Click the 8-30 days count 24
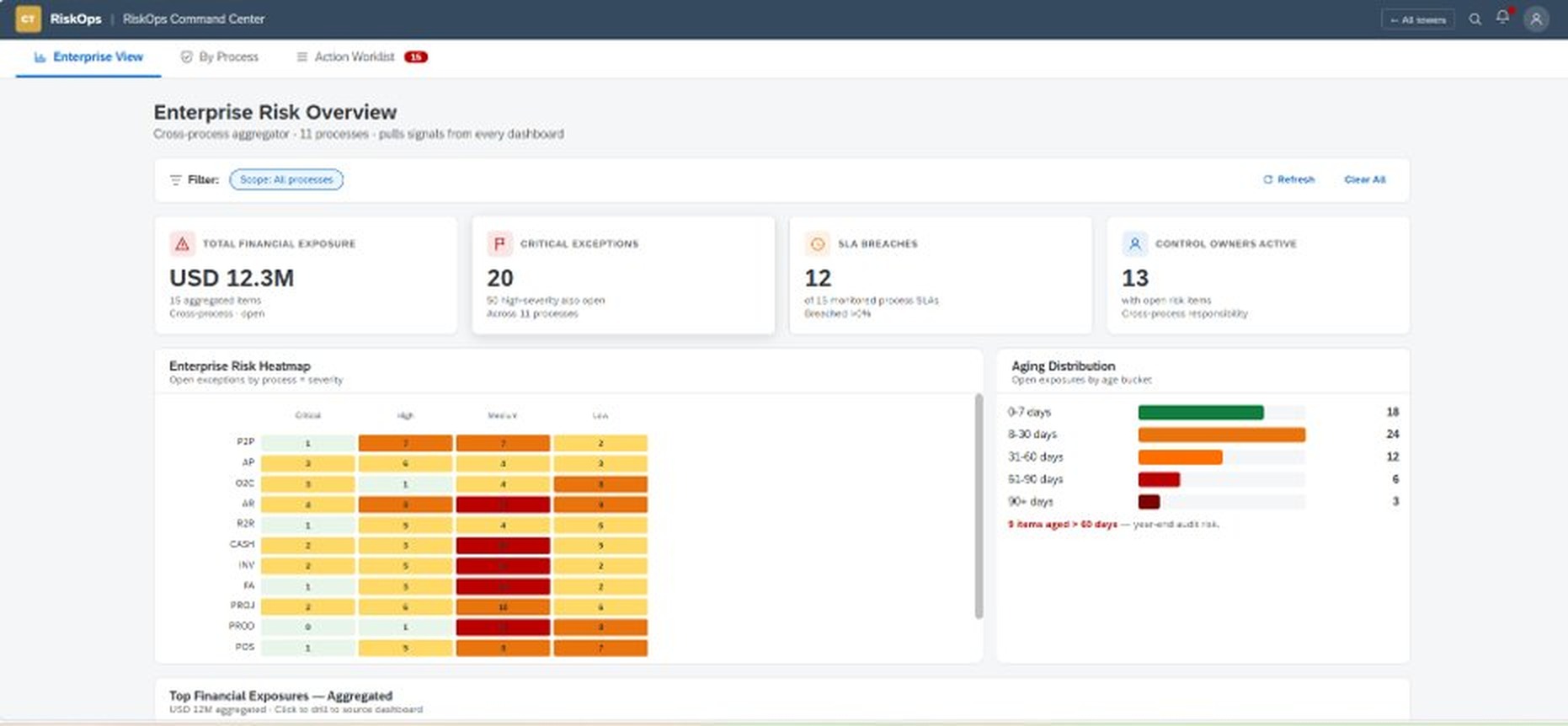The height and width of the screenshot is (726, 1568). pos(1393,435)
